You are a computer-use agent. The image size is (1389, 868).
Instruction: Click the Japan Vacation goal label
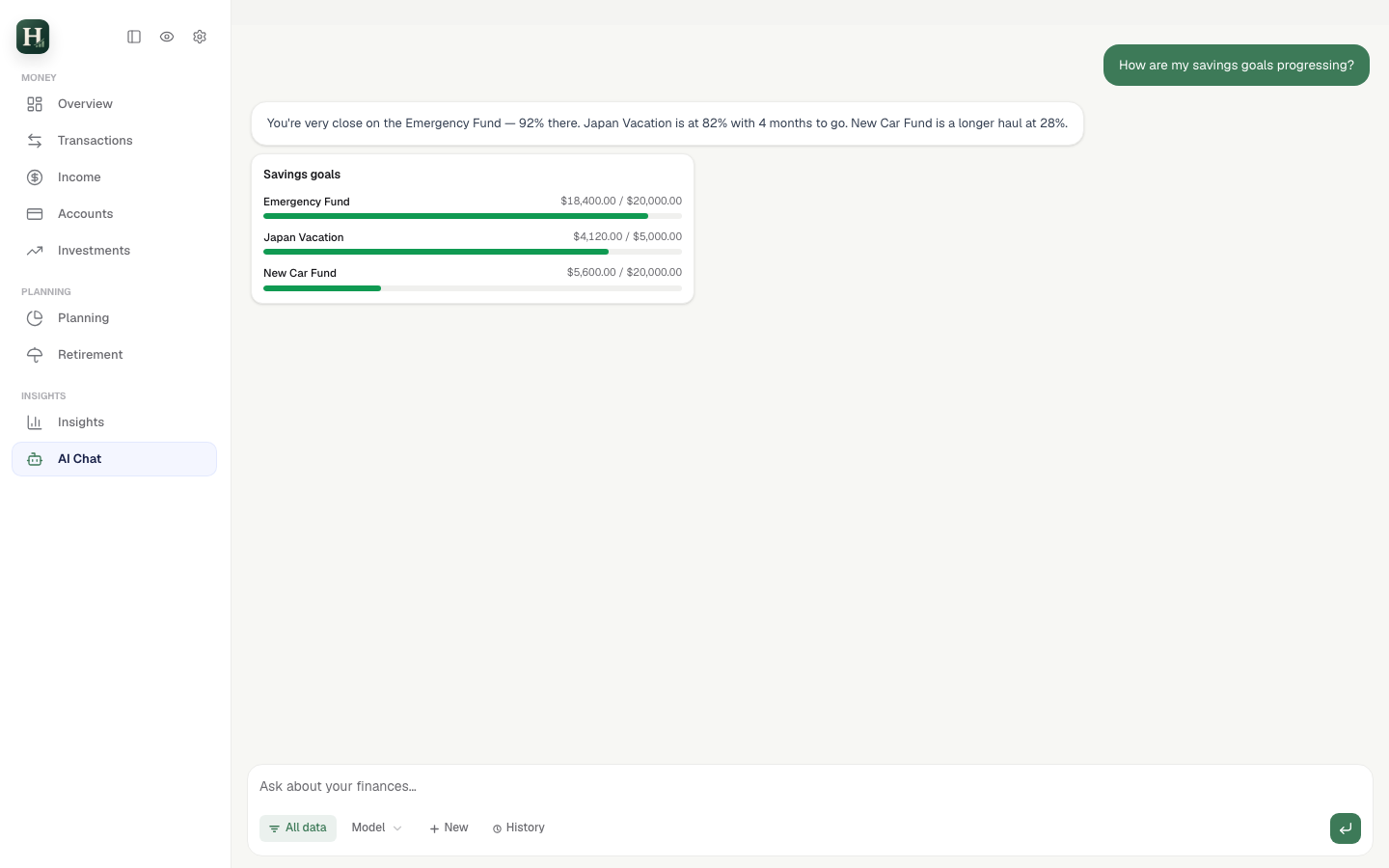click(304, 237)
